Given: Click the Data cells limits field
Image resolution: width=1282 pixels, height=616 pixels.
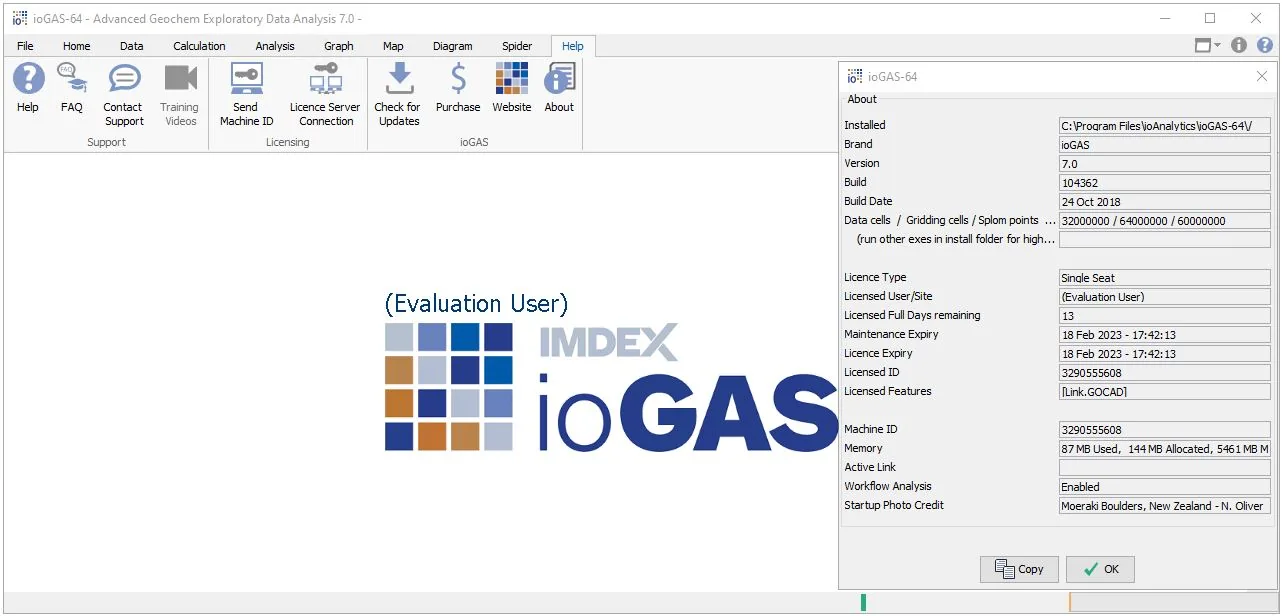Looking at the screenshot, I should (1165, 221).
